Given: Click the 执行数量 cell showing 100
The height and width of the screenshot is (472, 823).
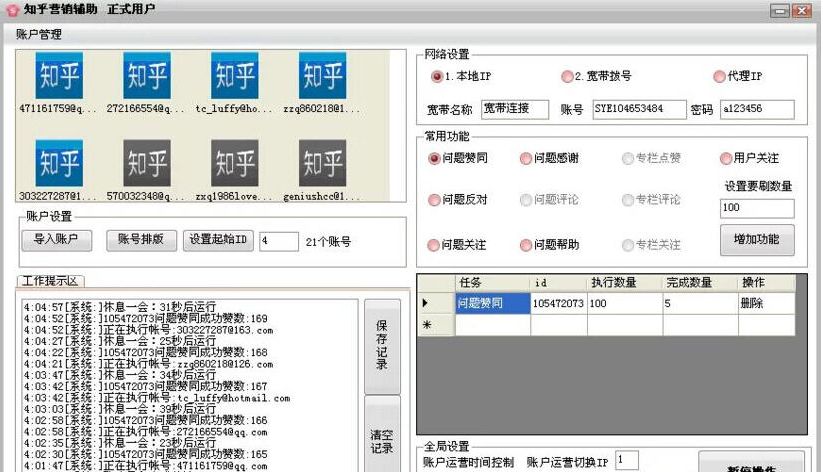Looking at the screenshot, I should (625, 303).
